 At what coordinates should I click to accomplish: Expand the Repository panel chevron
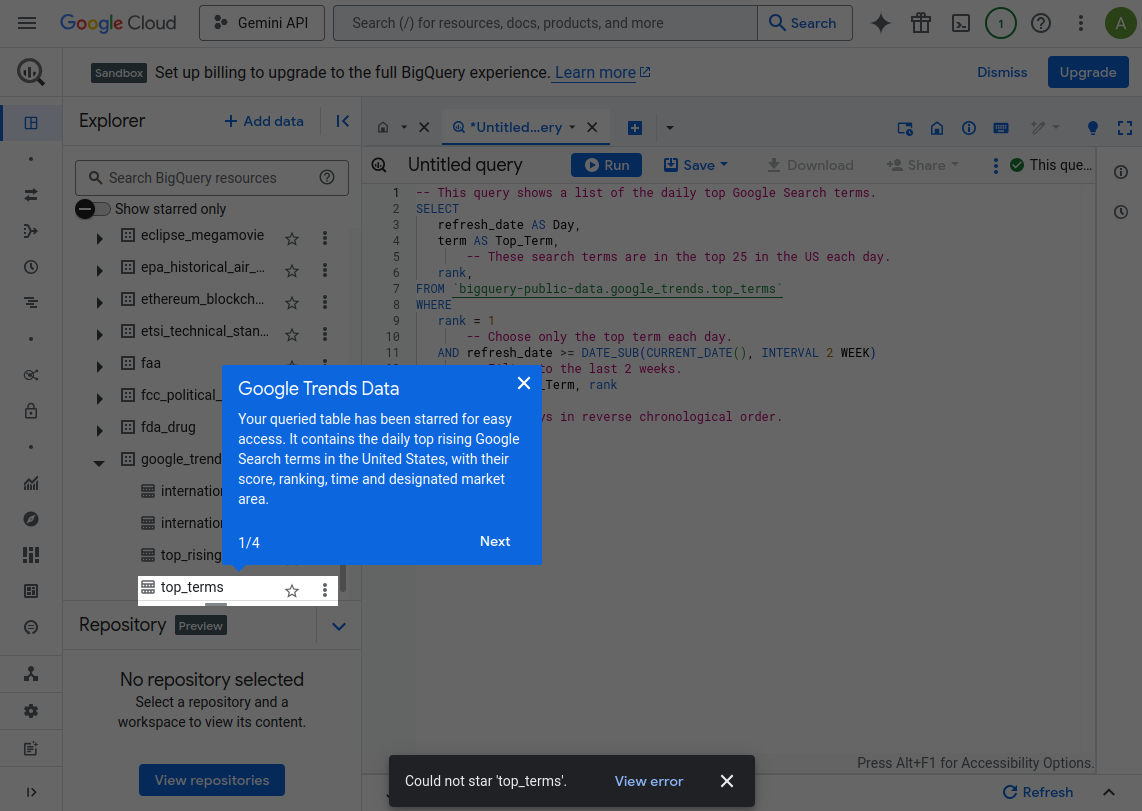click(x=339, y=627)
